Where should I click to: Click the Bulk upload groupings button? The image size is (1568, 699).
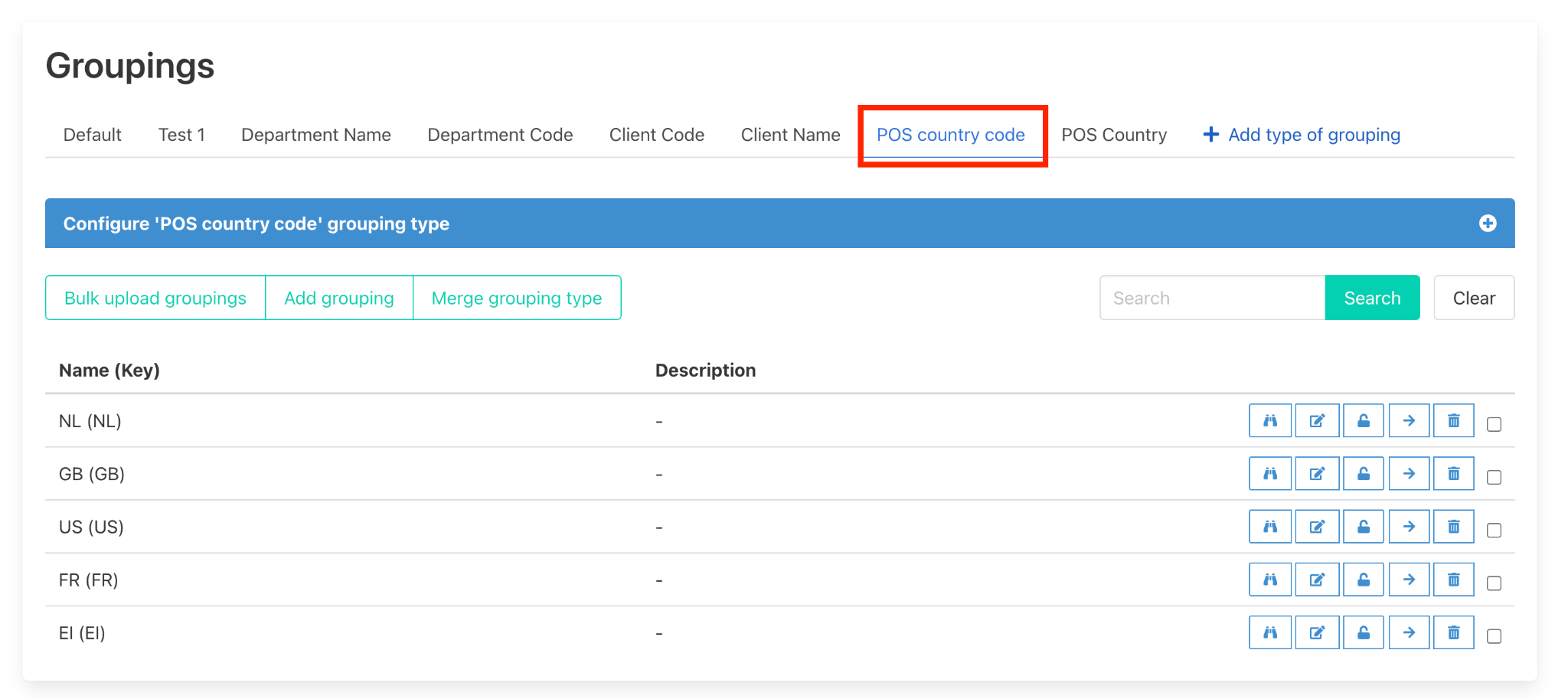[155, 298]
